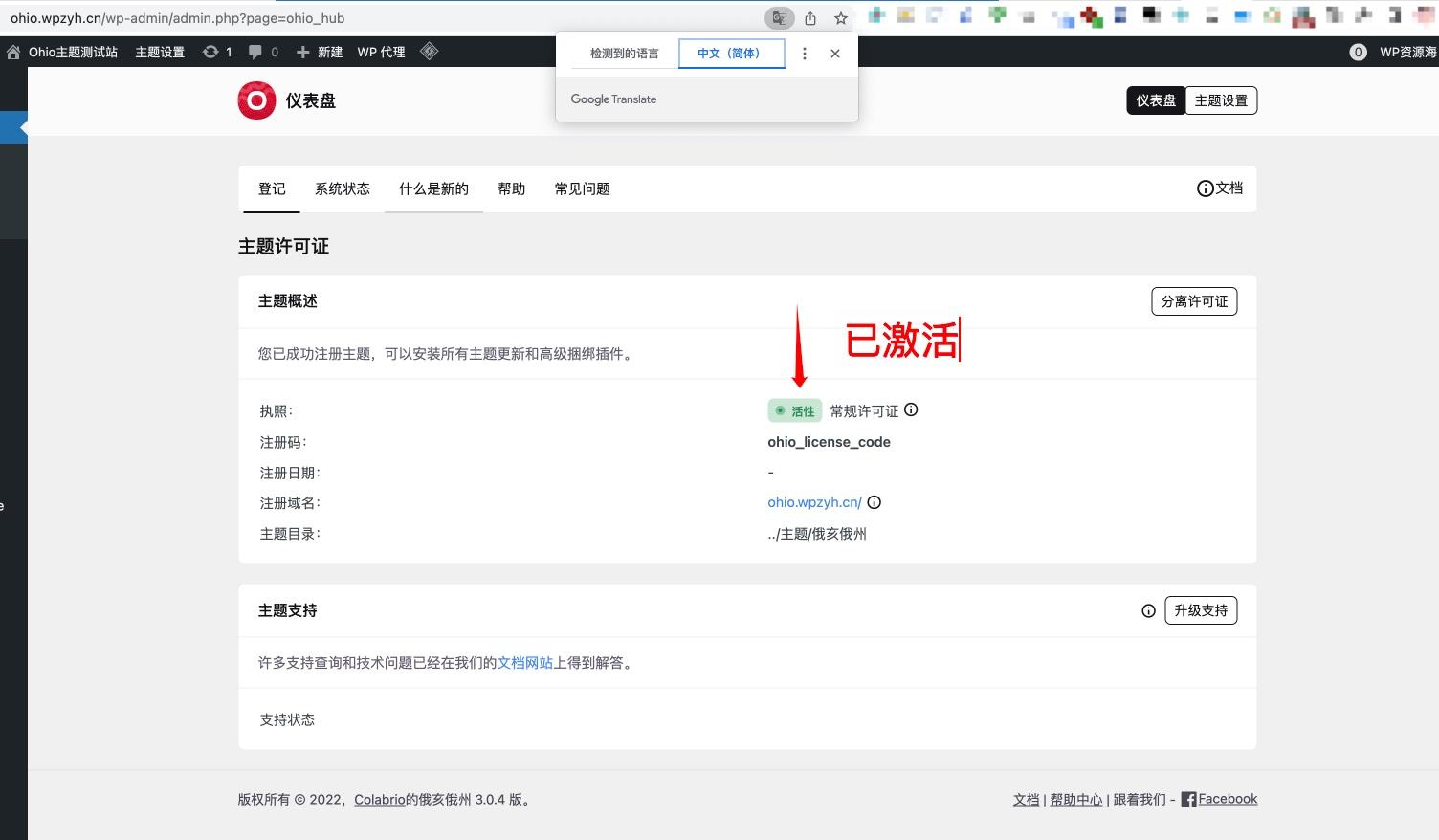1439x840 pixels.
Task: Click the updates refresh icon in admin bar
Action: click(210, 53)
